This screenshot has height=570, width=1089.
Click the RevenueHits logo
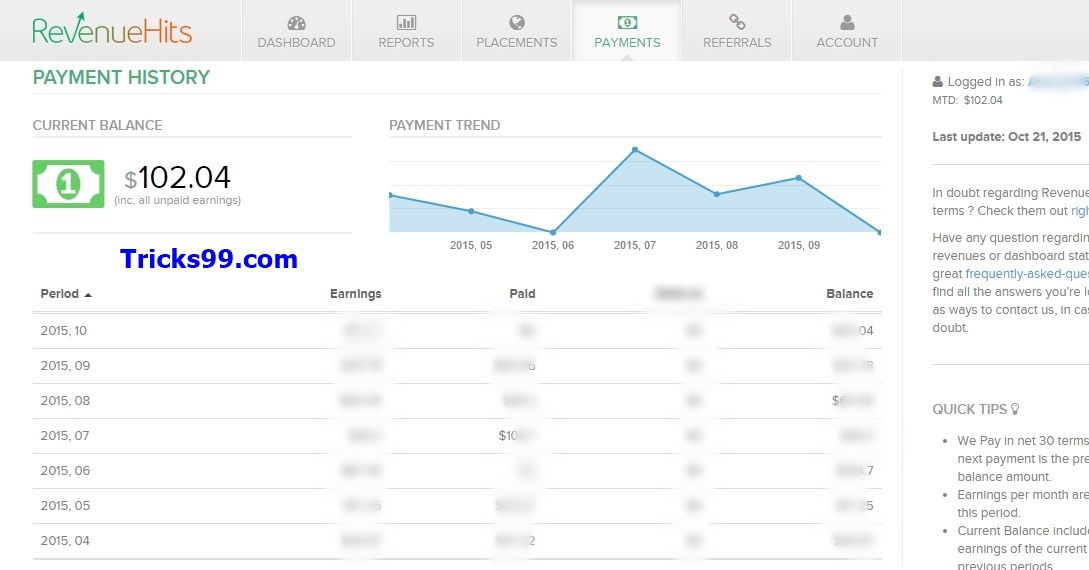(111, 29)
